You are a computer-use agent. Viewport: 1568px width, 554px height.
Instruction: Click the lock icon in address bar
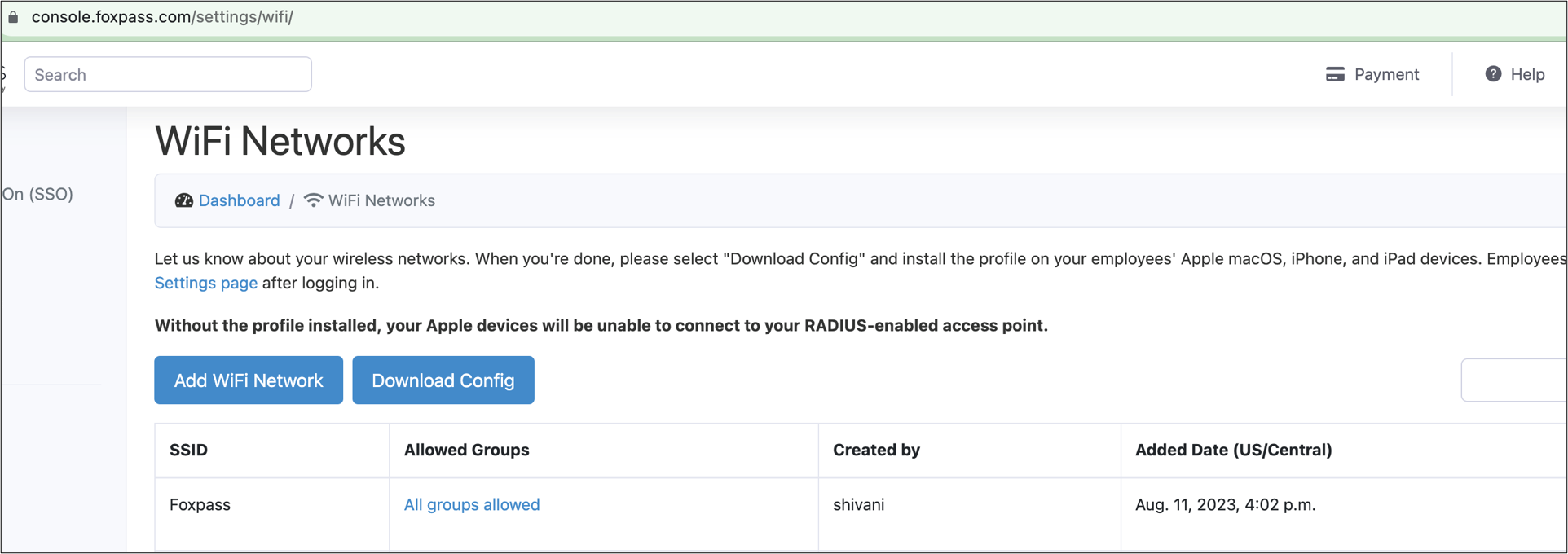tap(13, 17)
